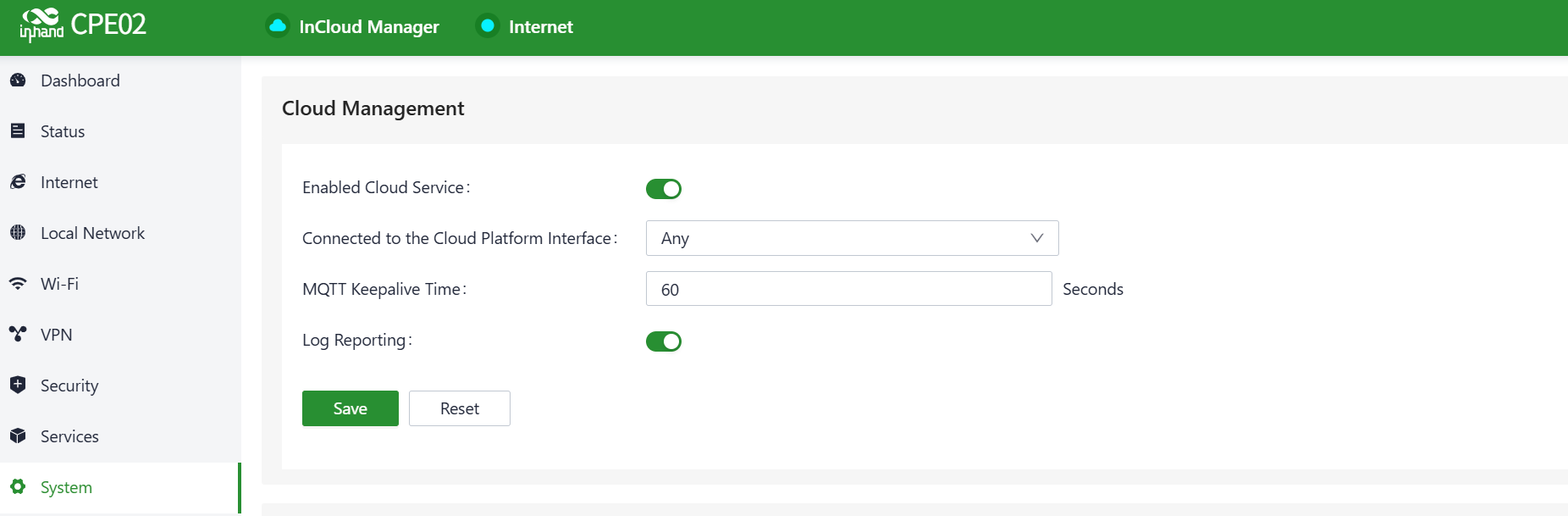Click the InCloud Manager cloud status icon

[x=278, y=26]
